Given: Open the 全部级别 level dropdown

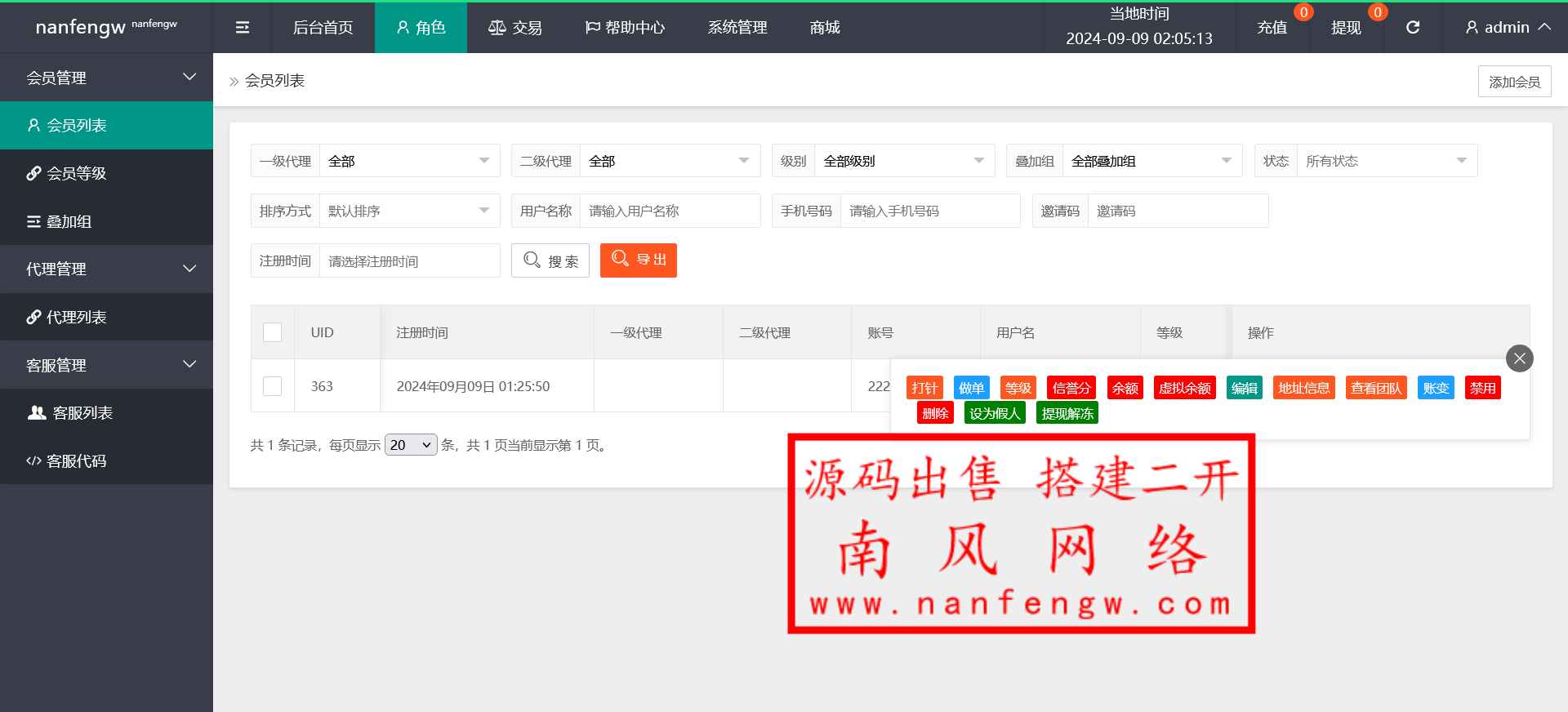Looking at the screenshot, I should (903, 161).
